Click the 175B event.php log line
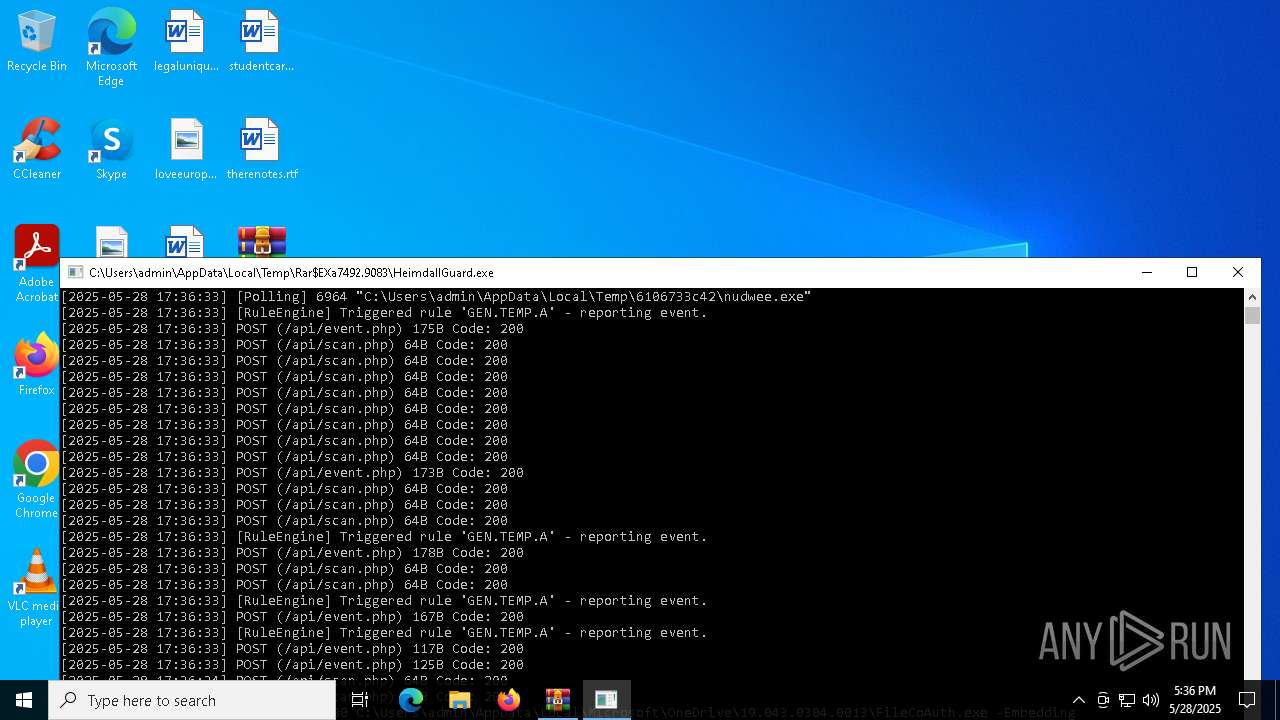 point(292,329)
